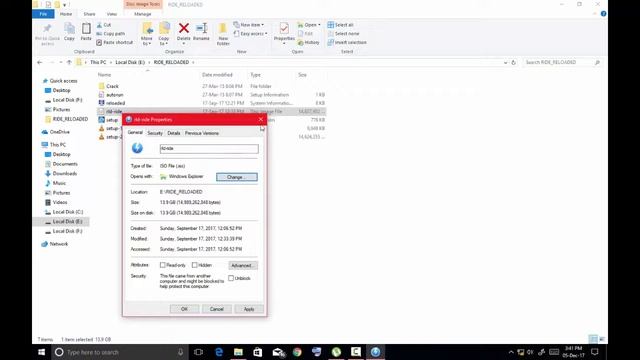Click Invert selection in the ribbon

point(347,42)
